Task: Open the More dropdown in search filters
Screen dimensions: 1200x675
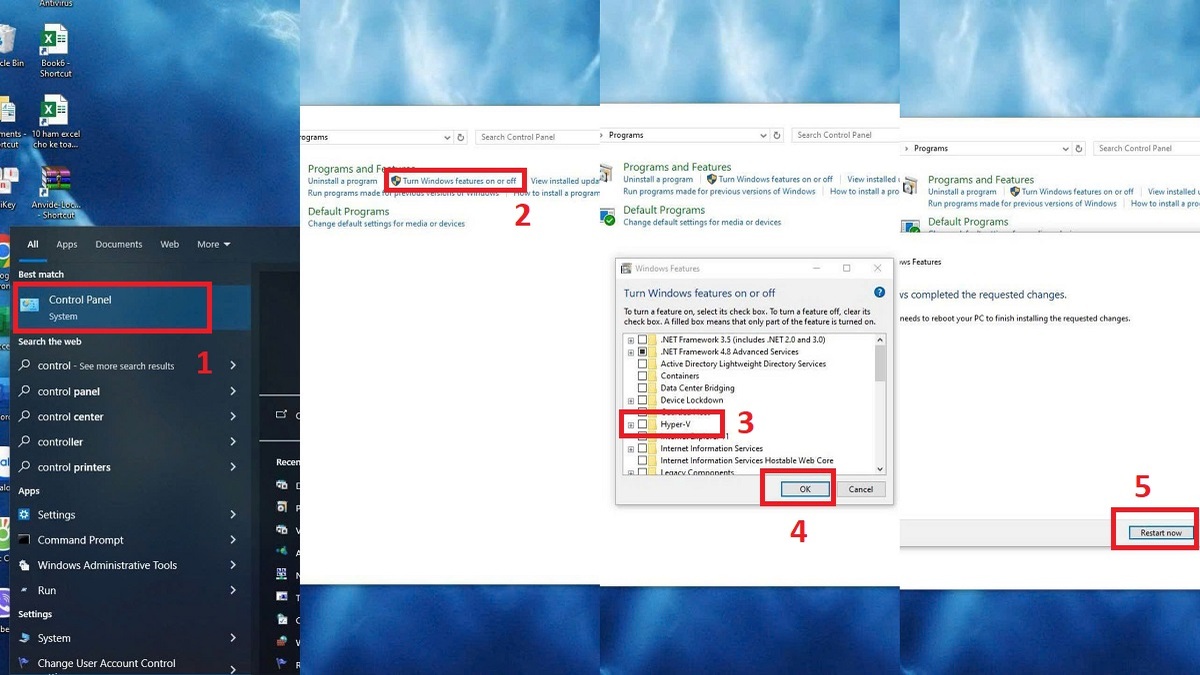Action: click(x=213, y=244)
